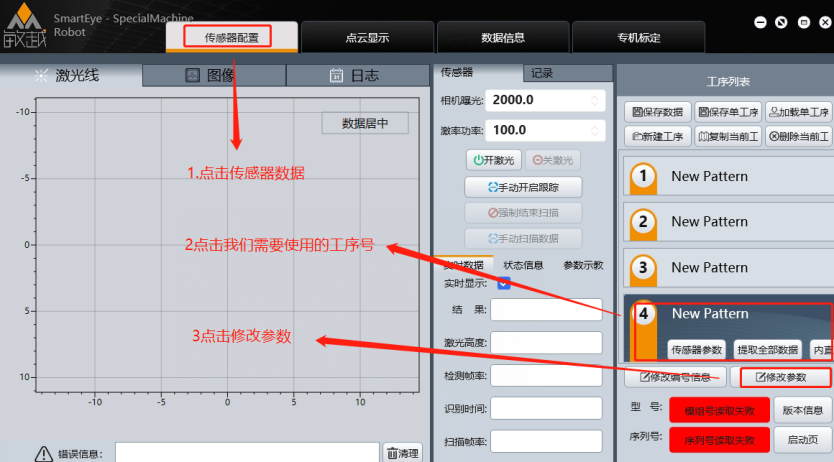Click the 保存数据 save data button

(x=655, y=111)
